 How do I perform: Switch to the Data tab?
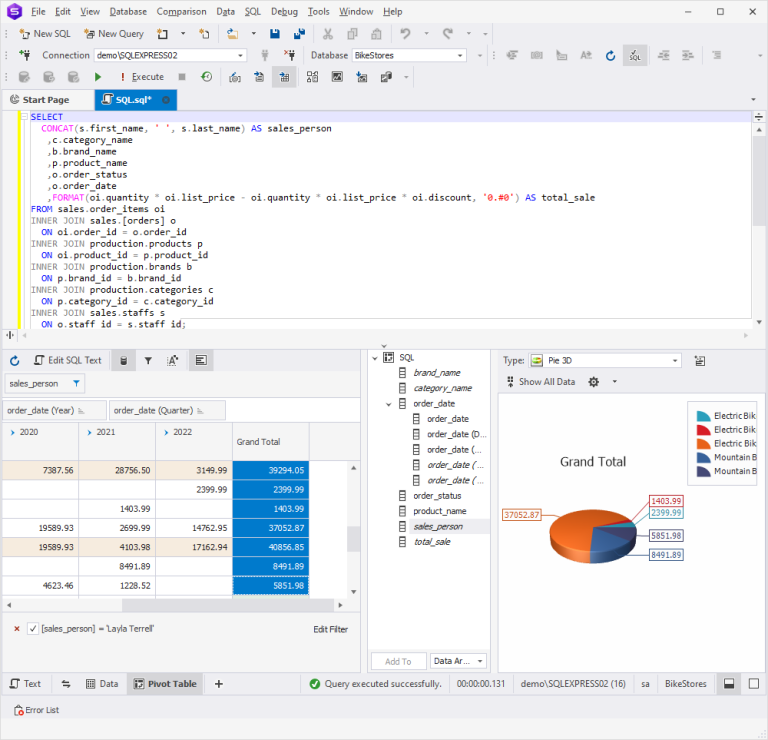[x=102, y=684]
